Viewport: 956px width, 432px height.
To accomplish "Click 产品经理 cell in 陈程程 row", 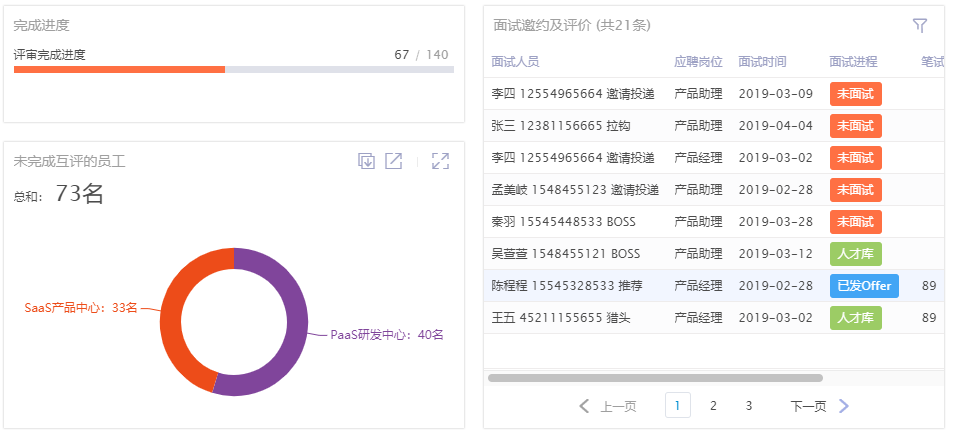I will point(698,286).
